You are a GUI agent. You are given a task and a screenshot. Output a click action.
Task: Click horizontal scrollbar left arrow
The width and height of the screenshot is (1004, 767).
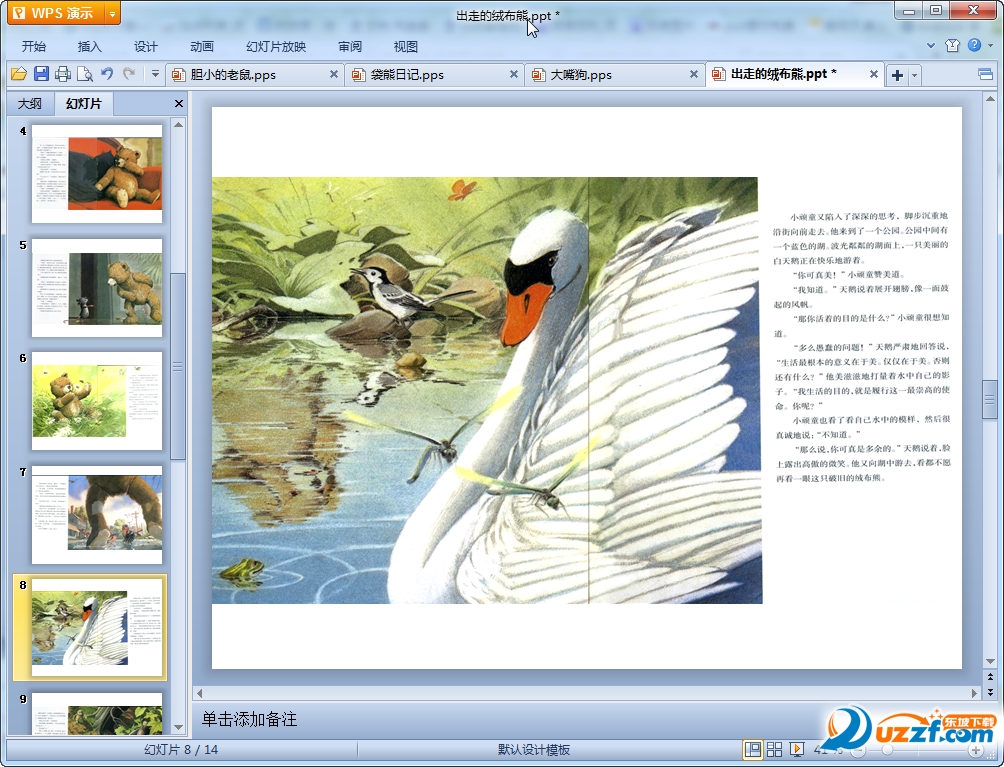(x=200, y=693)
